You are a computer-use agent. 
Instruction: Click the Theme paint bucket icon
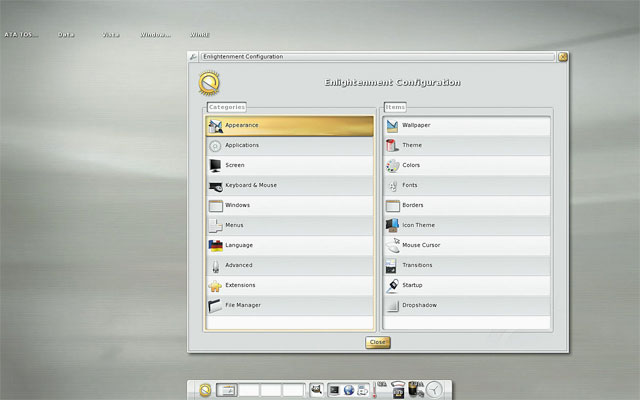point(392,145)
